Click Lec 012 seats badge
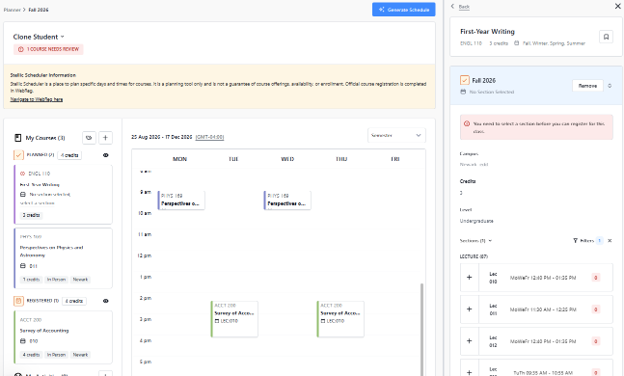Image resolution: width=624 pixels, height=376 pixels. pos(596,341)
